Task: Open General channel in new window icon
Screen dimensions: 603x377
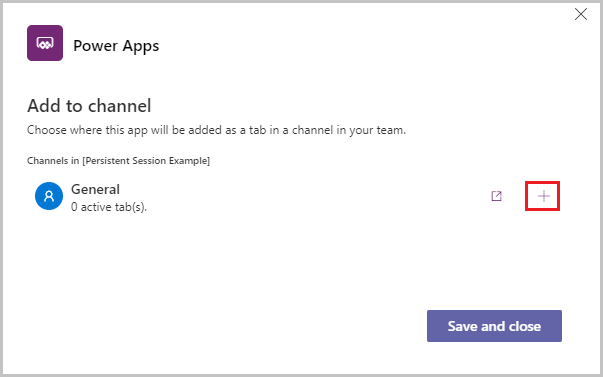Action: [x=496, y=196]
